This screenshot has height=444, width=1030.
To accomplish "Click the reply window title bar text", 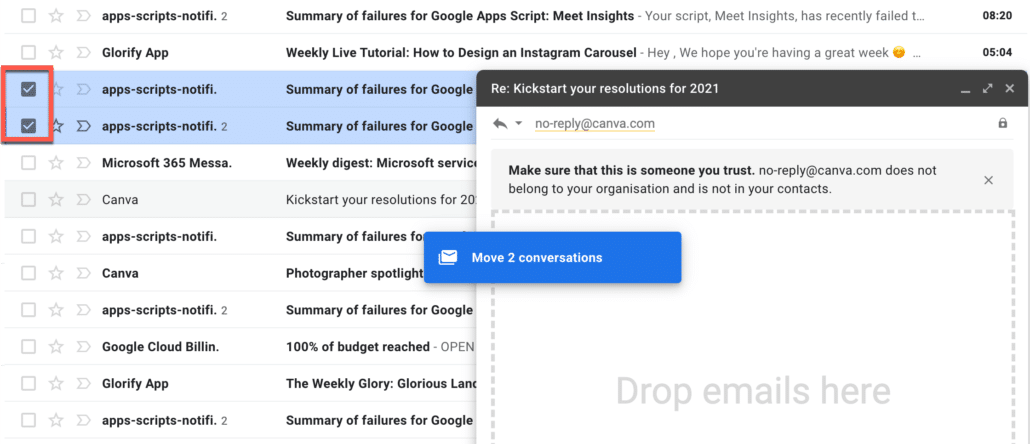I will click(x=604, y=89).
